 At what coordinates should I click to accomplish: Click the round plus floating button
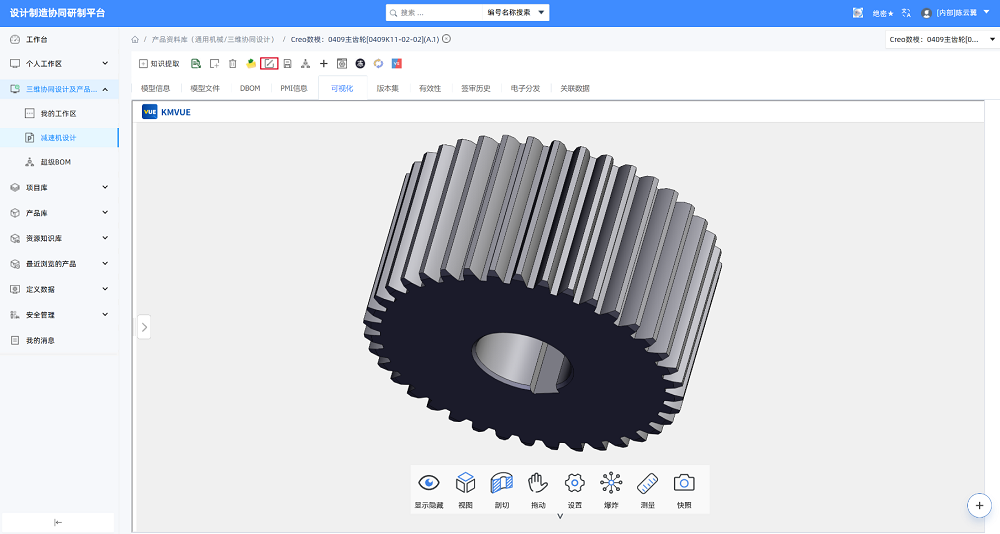(979, 505)
